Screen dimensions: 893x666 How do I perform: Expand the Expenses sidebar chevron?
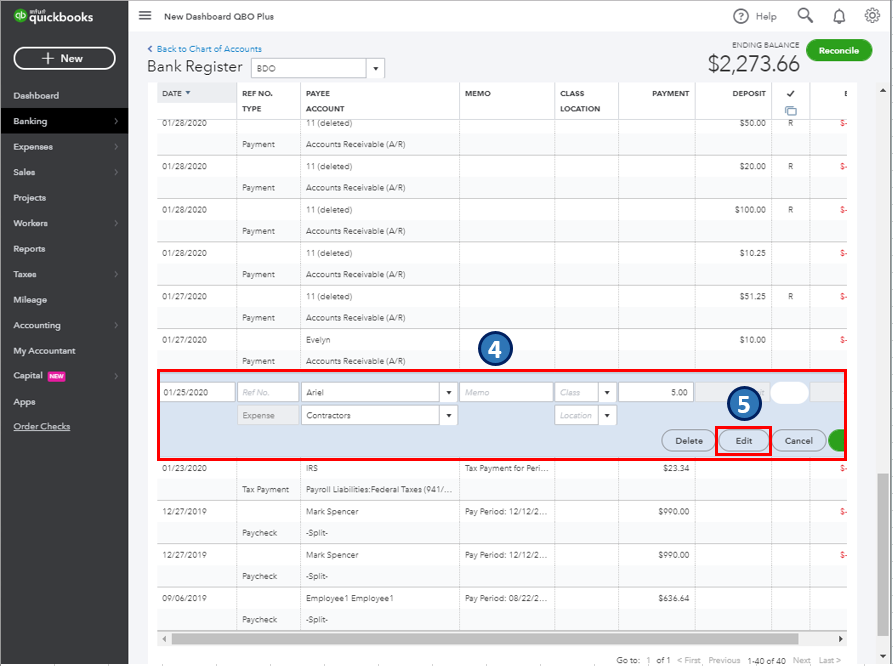click(x=115, y=146)
